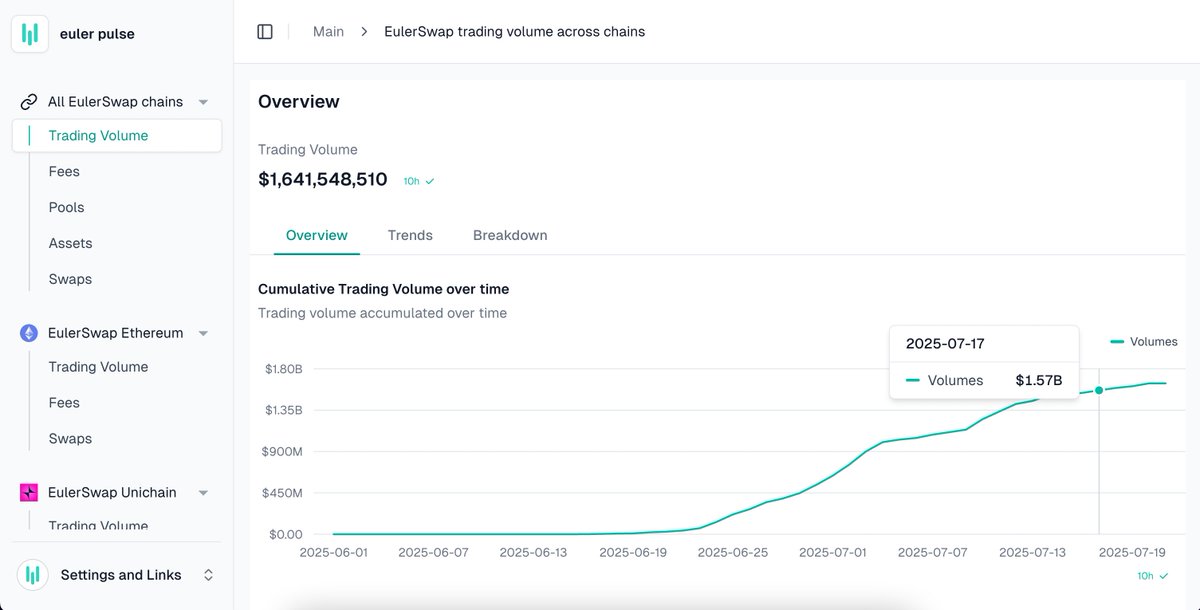Click the 2025-07-17 data point on chart
Screen dimensions: 1200x610
1099,390
